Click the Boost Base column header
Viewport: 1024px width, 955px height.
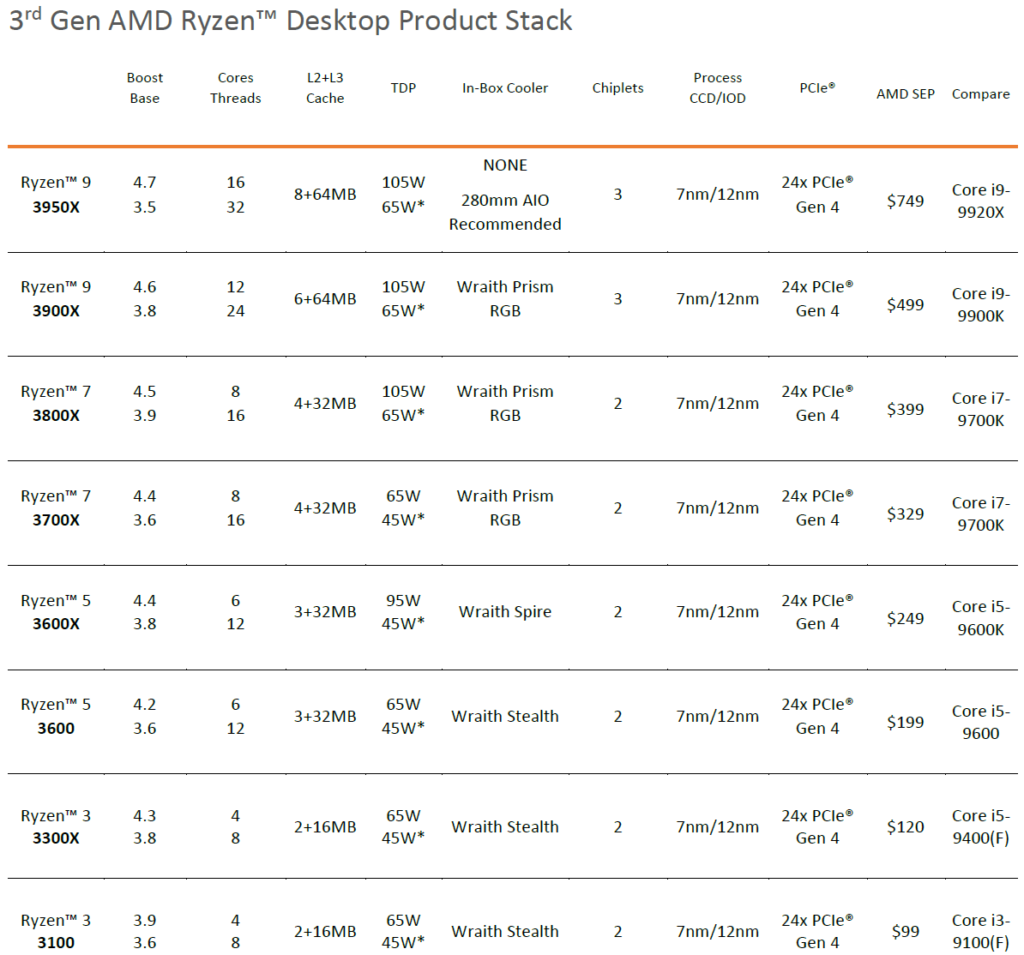point(145,88)
